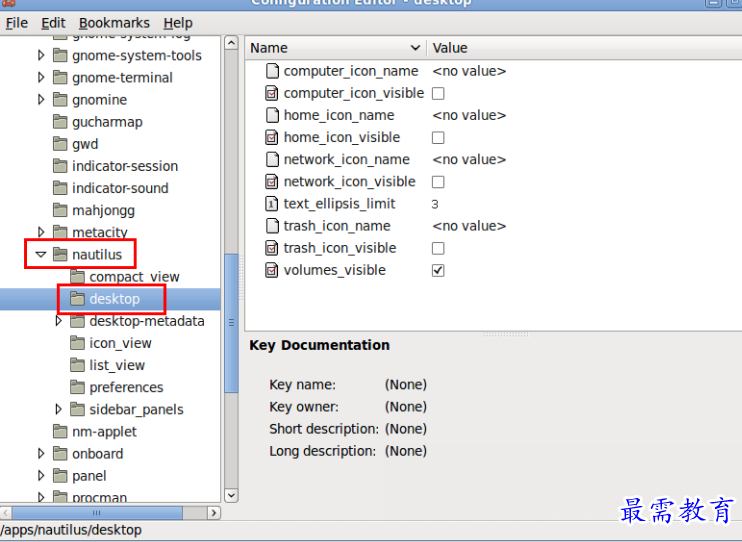Open the Edit menu
This screenshot has height=542, width=742.
point(53,23)
